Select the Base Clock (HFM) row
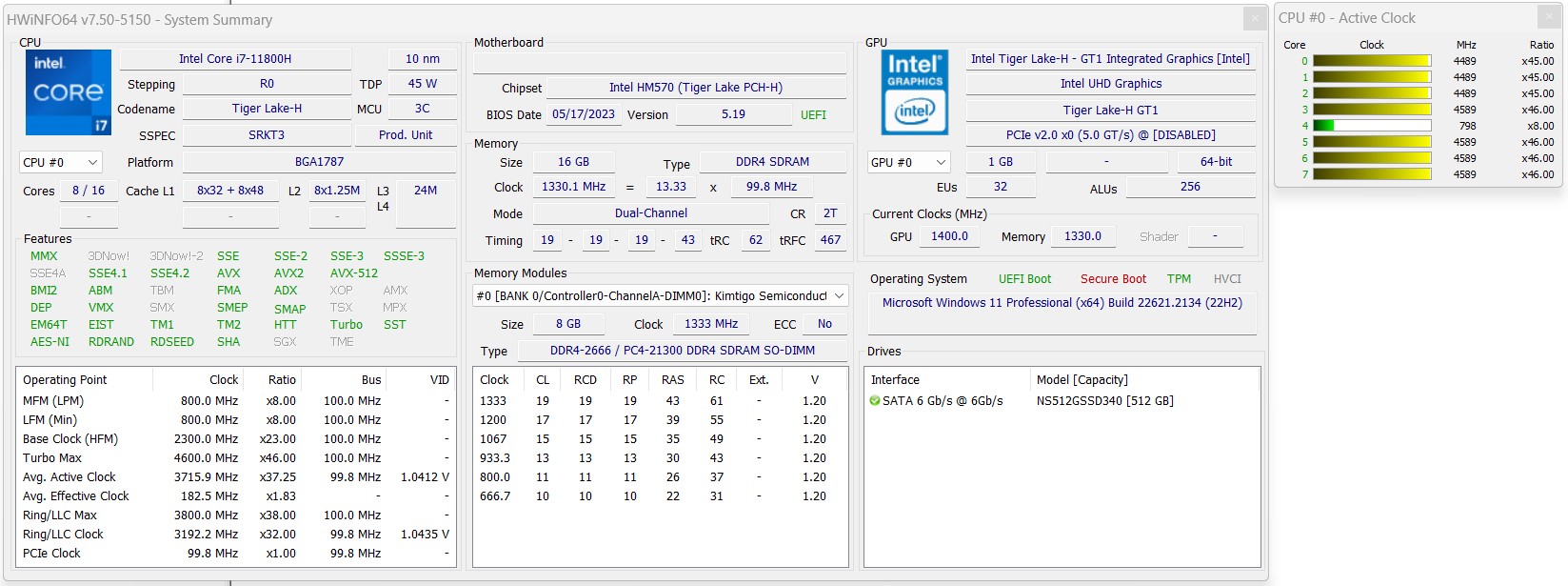The image size is (1568, 586). point(236,439)
